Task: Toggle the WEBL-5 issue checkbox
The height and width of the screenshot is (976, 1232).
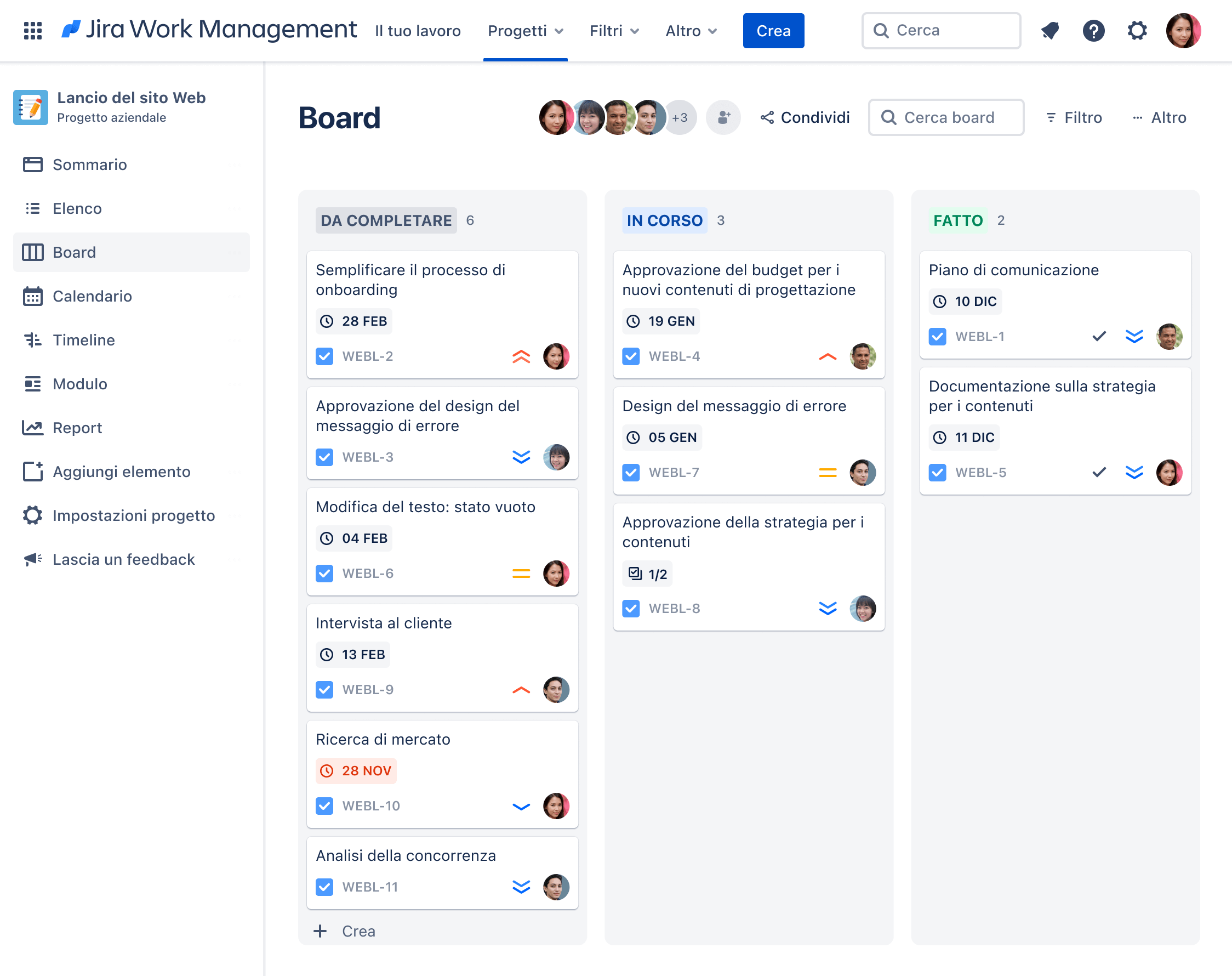Action: tap(937, 473)
